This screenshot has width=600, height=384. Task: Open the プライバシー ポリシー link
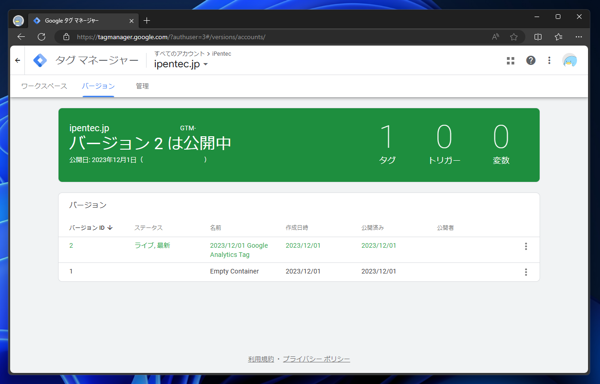tap(316, 359)
